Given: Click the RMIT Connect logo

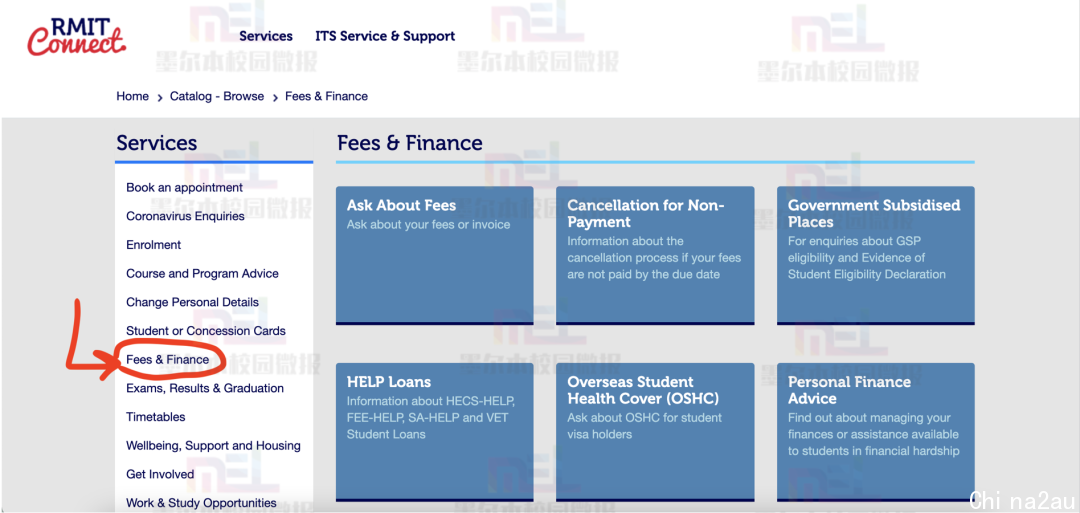Looking at the screenshot, I should pos(76,36).
